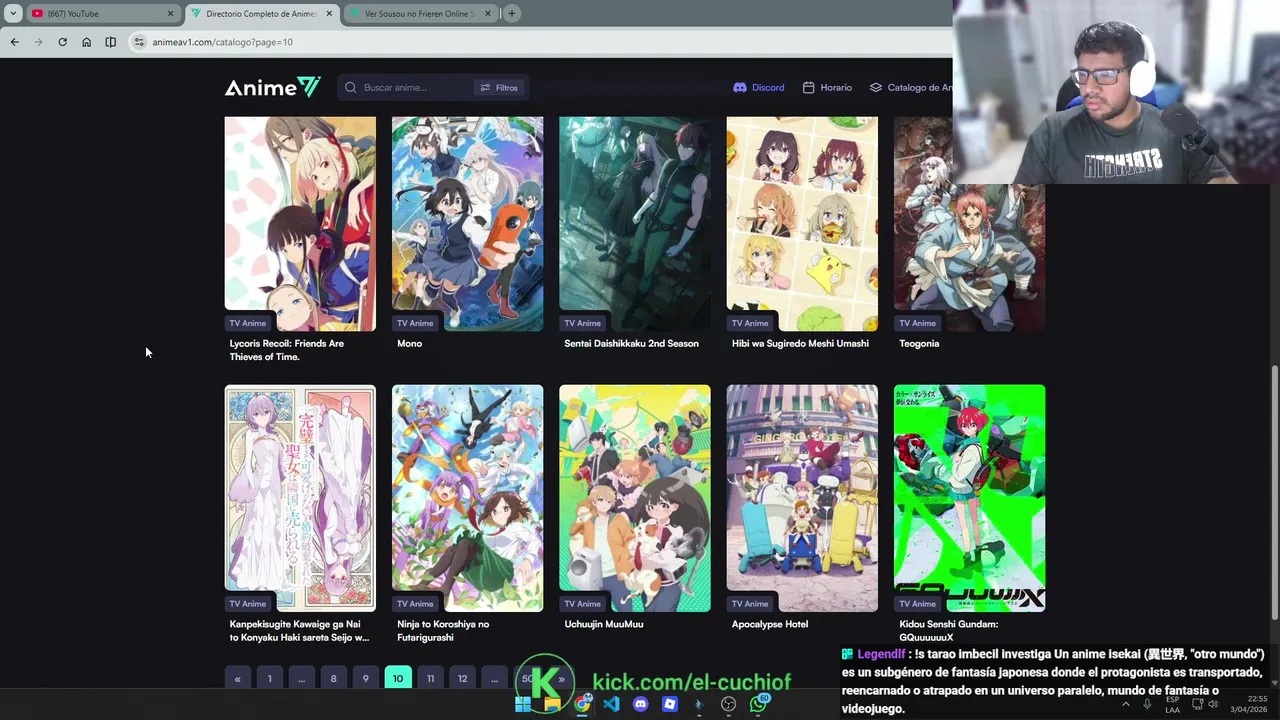Viewport: 1280px width, 720px height.
Task: Open the browser side panel icon
Action: point(110,42)
